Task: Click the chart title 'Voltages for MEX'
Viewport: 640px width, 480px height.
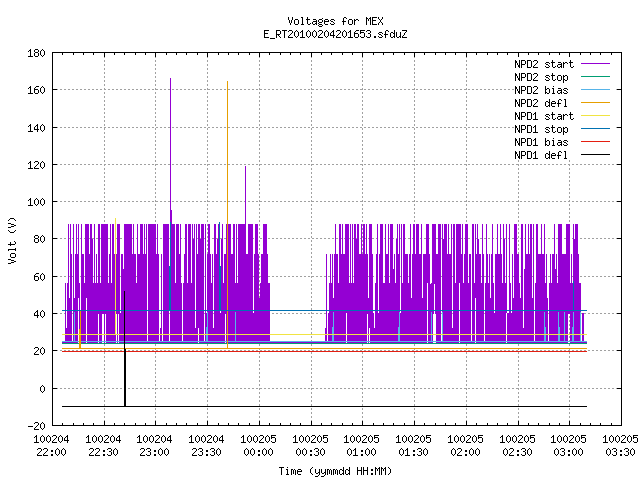Action: 335,21
